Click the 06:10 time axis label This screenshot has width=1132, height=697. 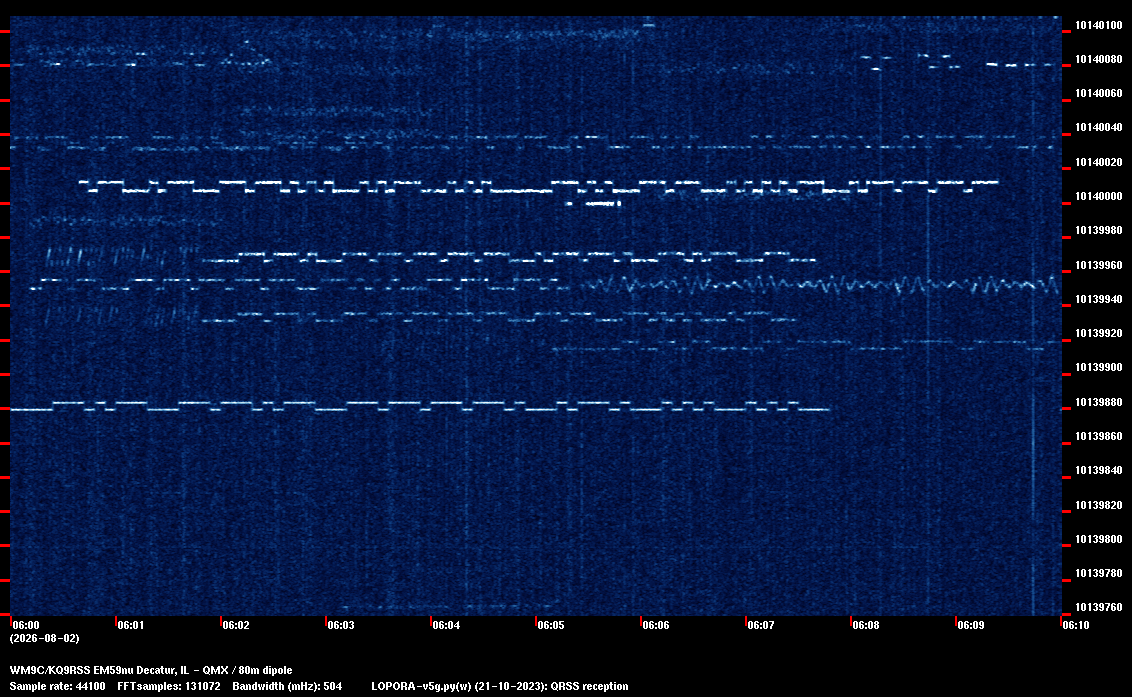[1076, 625]
